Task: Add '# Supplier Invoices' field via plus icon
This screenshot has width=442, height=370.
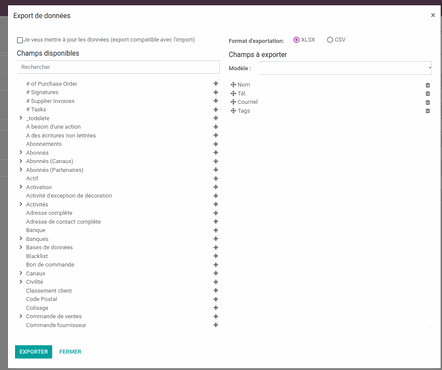Action: tap(216, 101)
